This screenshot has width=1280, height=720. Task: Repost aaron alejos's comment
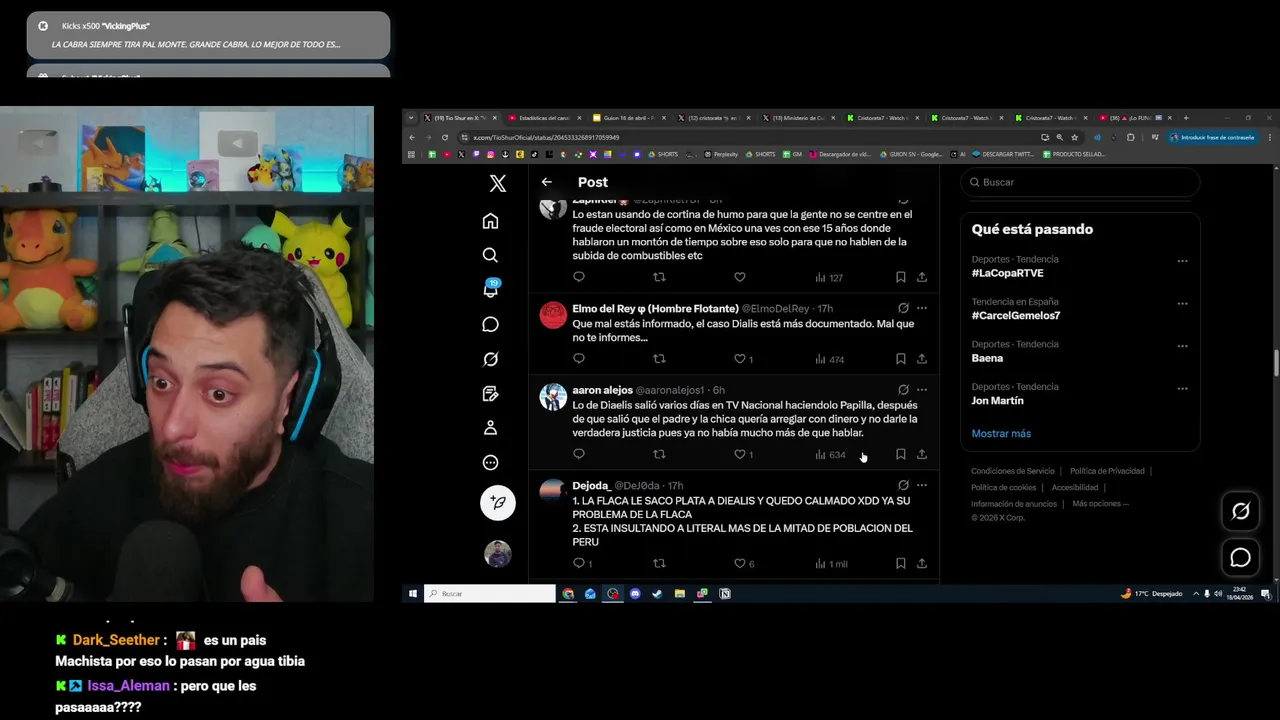point(659,454)
